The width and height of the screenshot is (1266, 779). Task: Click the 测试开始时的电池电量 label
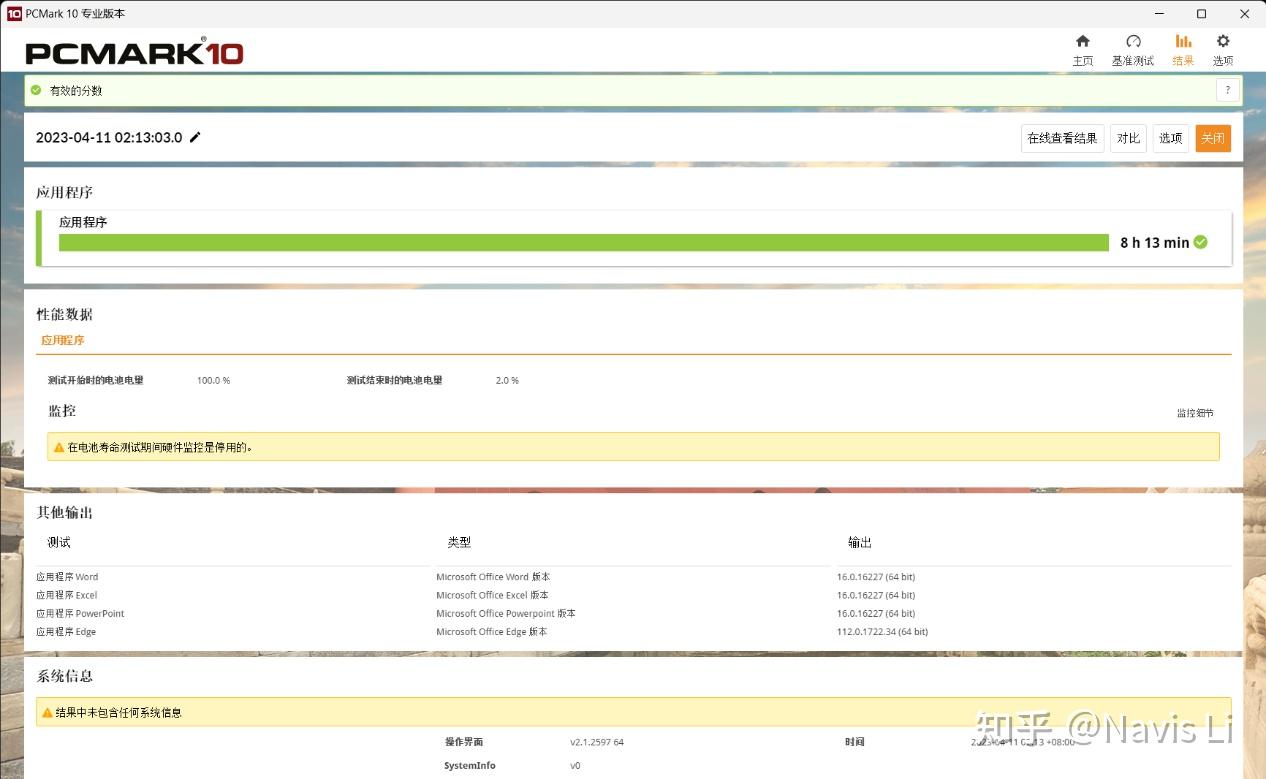pos(96,381)
